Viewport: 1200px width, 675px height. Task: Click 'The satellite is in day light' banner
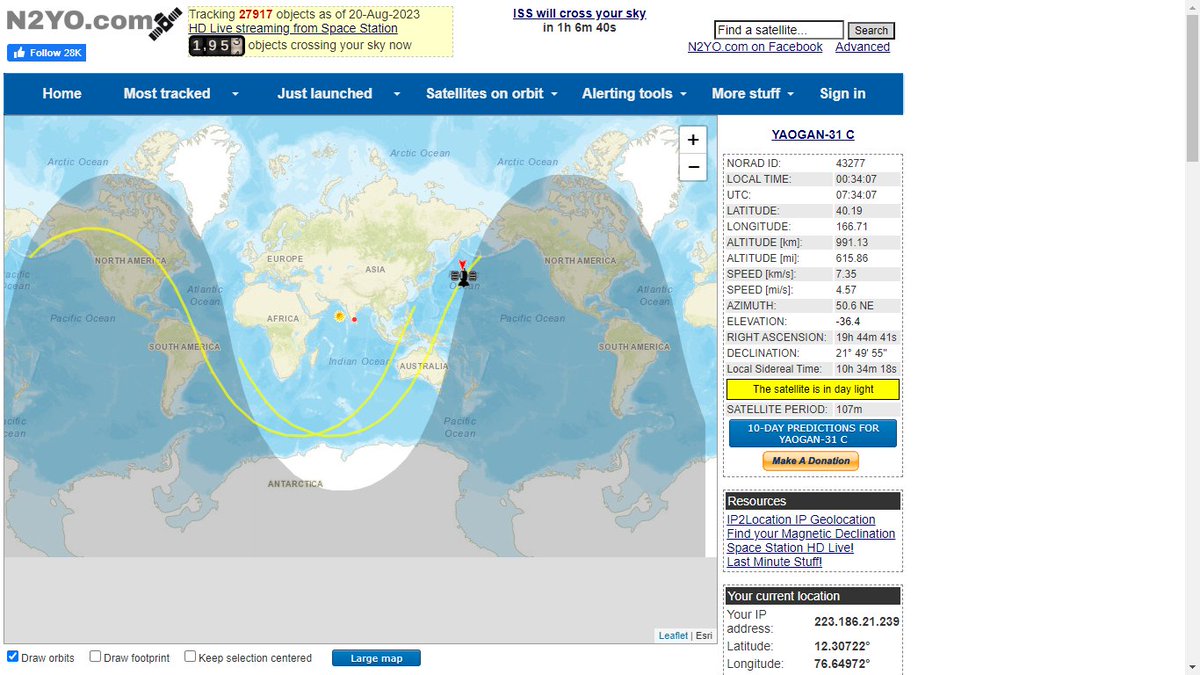pyautogui.click(x=813, y=389)
